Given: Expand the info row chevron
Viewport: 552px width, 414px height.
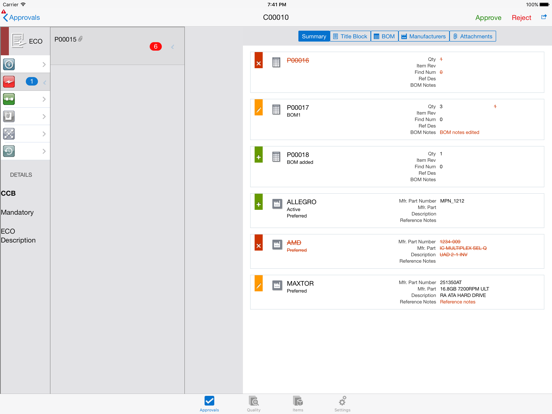Looking at the screenshot, I should pyautogui.click(x=44, y=64).
